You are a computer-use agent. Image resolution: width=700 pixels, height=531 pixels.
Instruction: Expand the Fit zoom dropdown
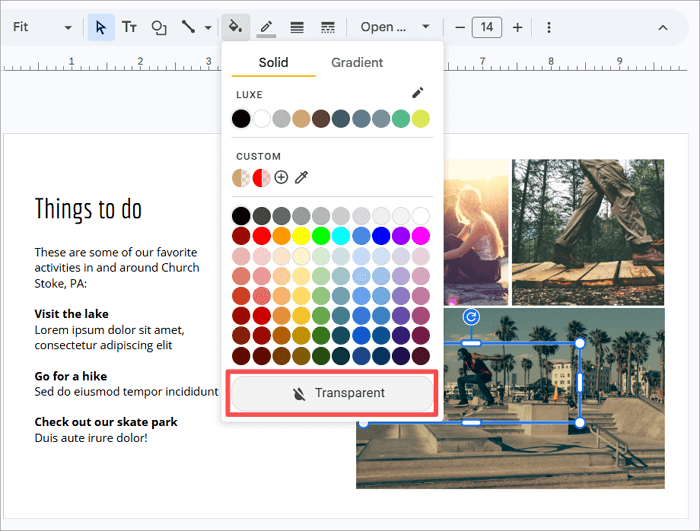[x=68, y=27]
